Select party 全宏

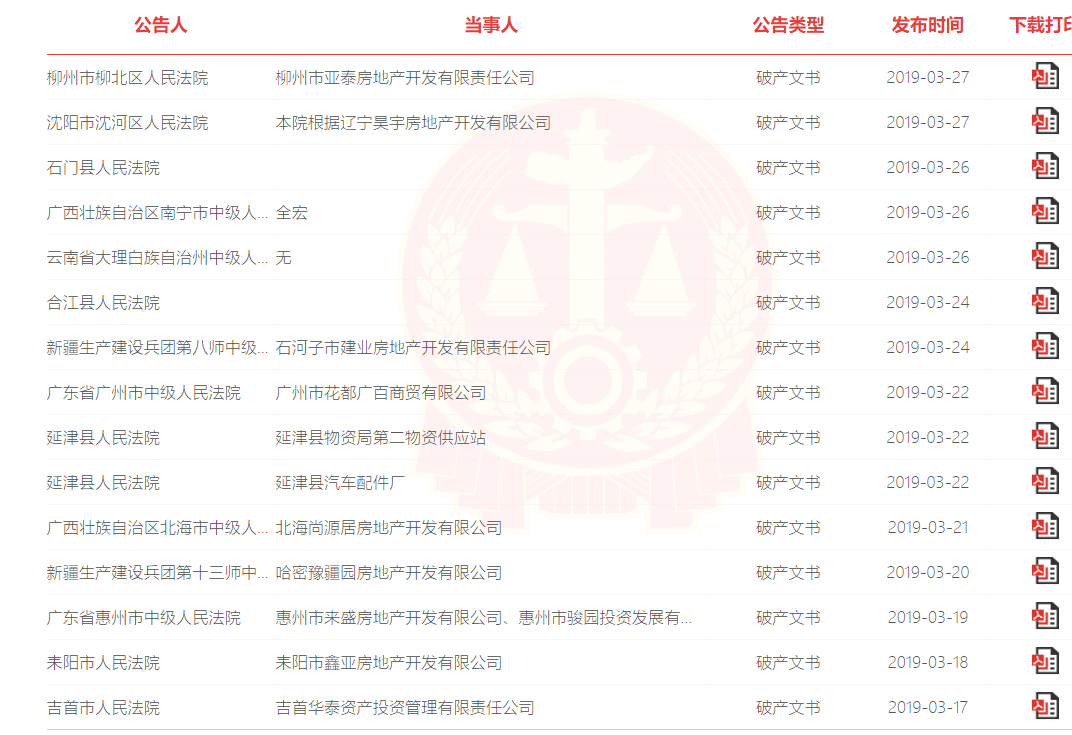[291, 213]
